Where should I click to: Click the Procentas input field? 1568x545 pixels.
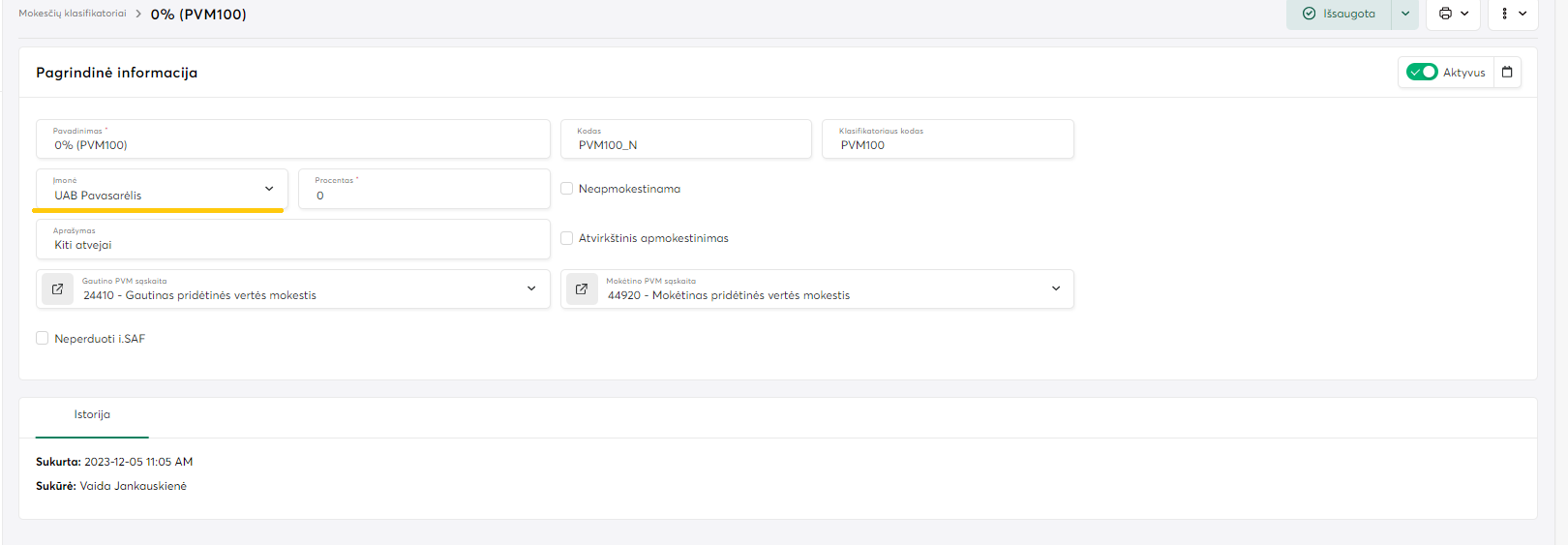coord(424,195)
